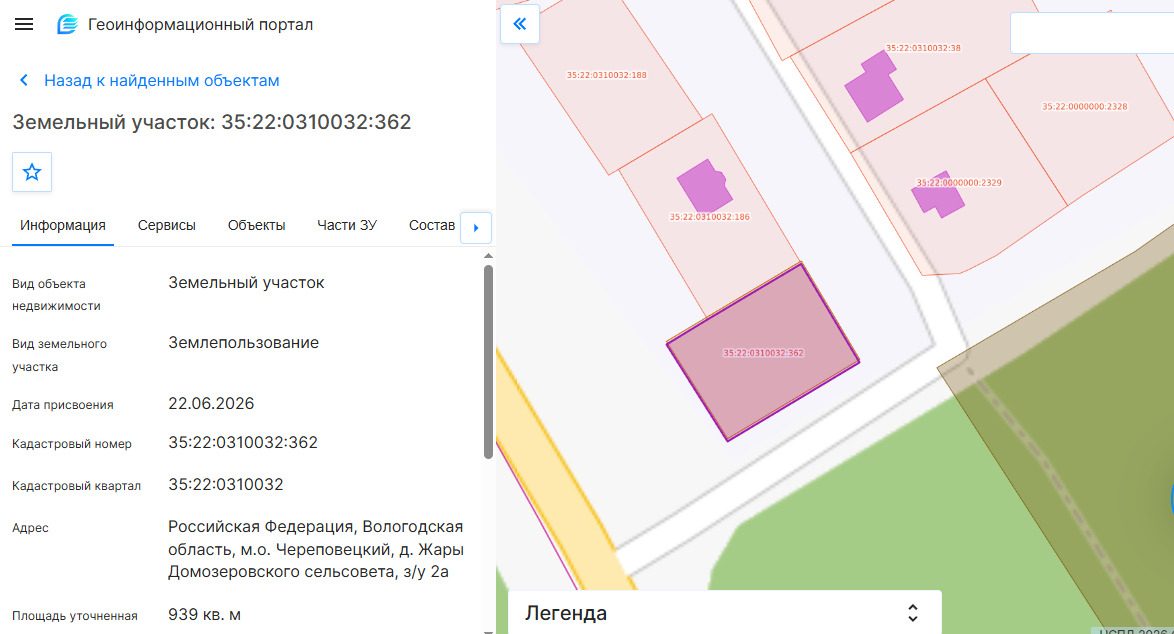Click the building on parcel 35:22:0310032:186
The height and width of the screenshot is (634, 1174).
point(703,186)
